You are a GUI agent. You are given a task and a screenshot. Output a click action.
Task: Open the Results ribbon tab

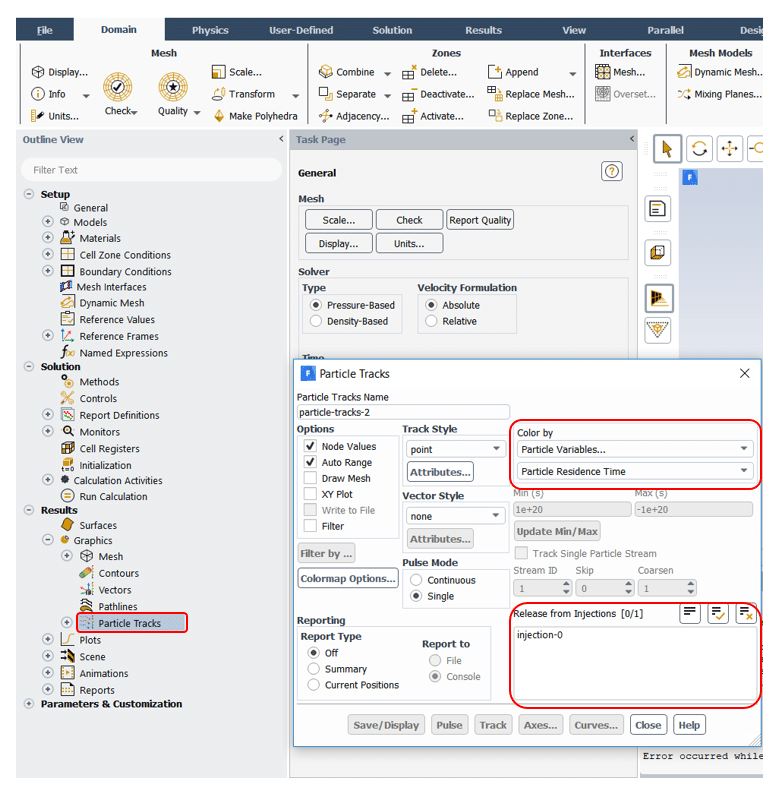(x=483, y=30)
